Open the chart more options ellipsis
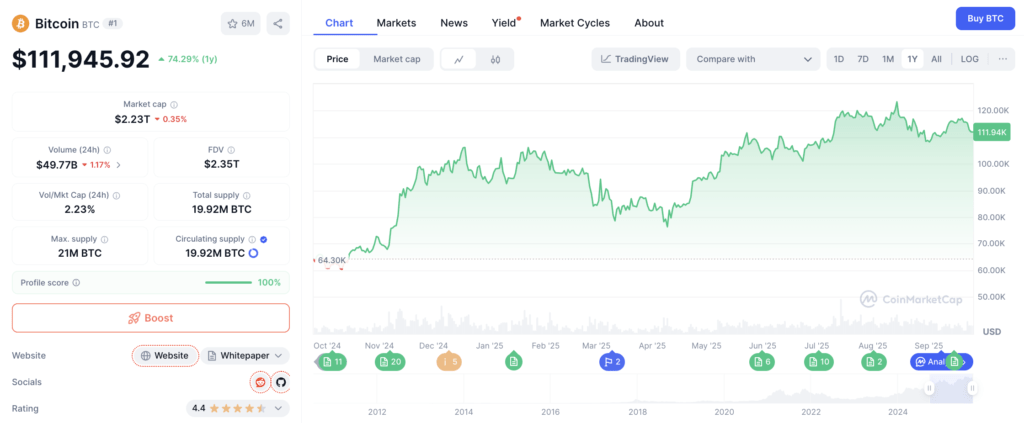The height and width of the screenshot is (423, 1024). [x=1002, y=59]
